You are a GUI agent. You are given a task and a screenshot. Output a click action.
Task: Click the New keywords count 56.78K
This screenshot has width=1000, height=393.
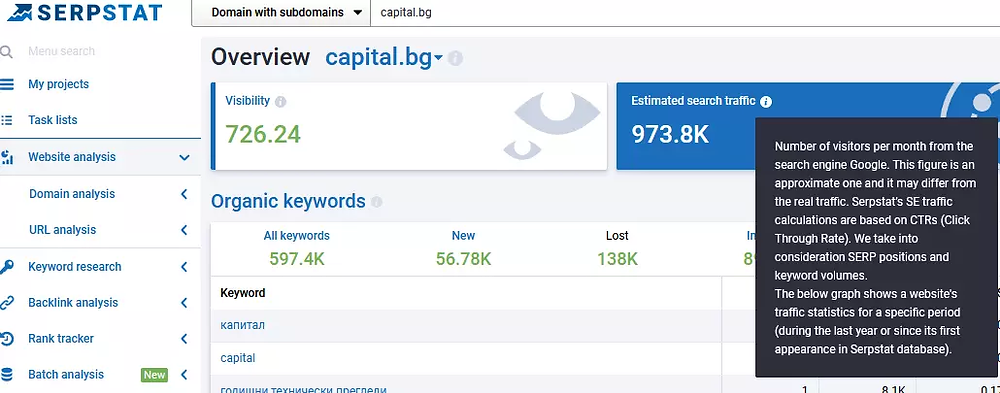coord(464,258)
